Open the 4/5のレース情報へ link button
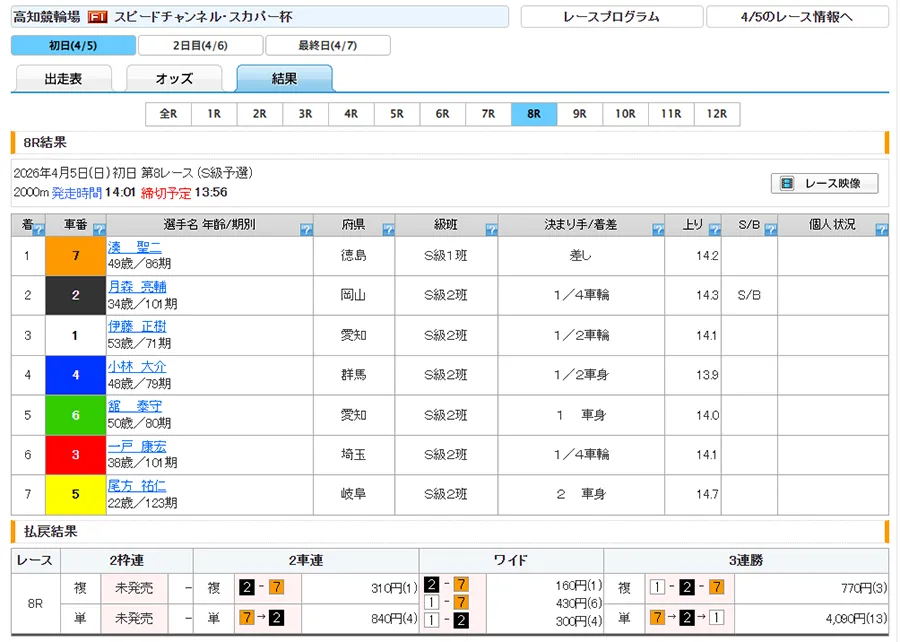This screenshot has width=900, height=642. pyautogui.click(x=797, y=17)
